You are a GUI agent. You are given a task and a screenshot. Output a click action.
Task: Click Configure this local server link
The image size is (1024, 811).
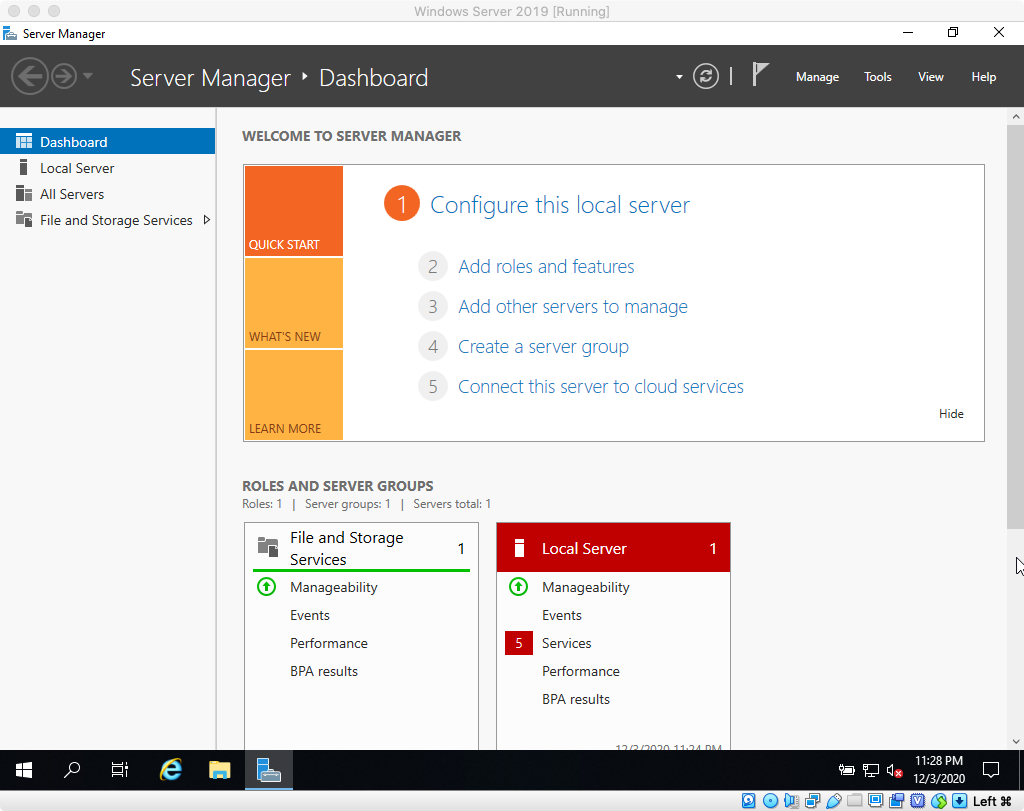(x=560, y=205)
